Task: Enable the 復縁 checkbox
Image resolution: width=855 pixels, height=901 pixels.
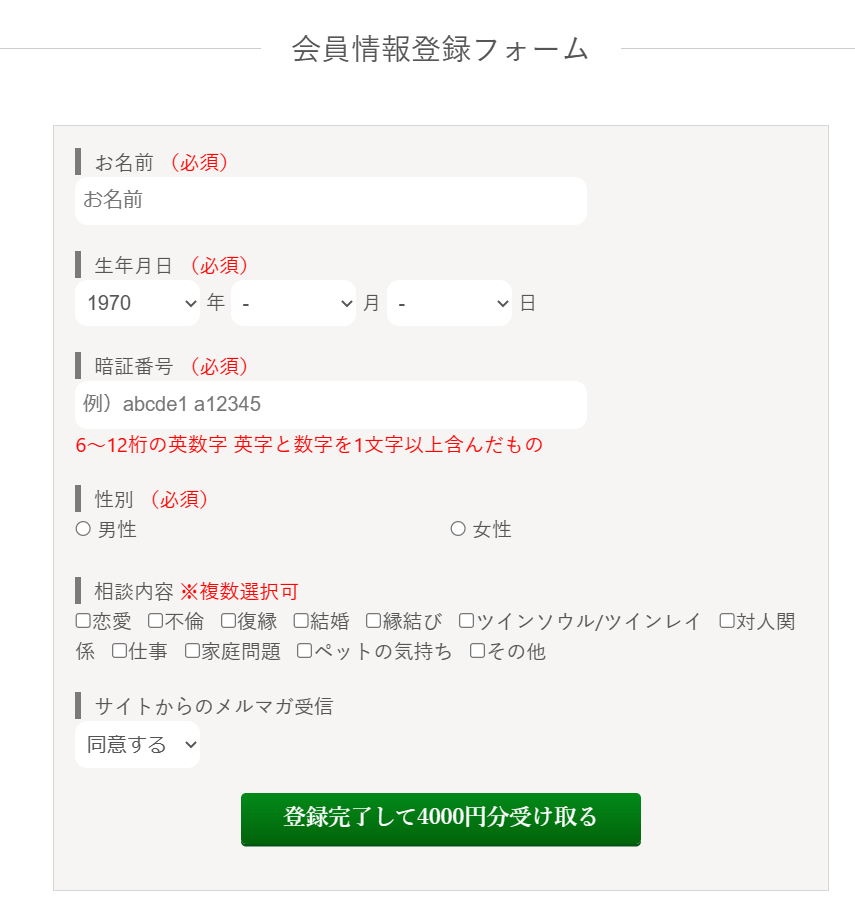Action: 228,621
